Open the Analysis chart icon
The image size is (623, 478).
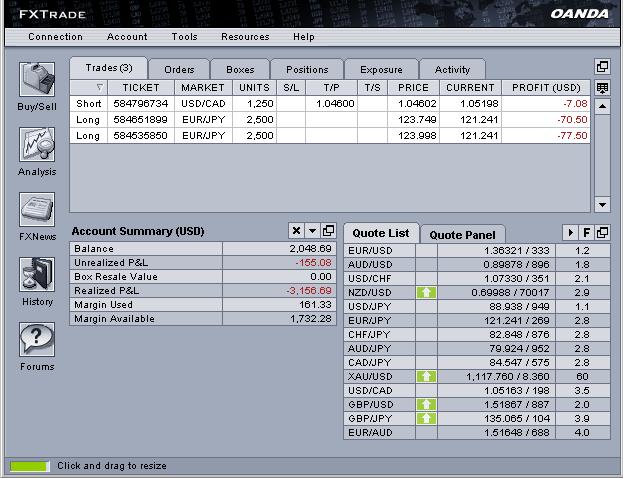37,144
